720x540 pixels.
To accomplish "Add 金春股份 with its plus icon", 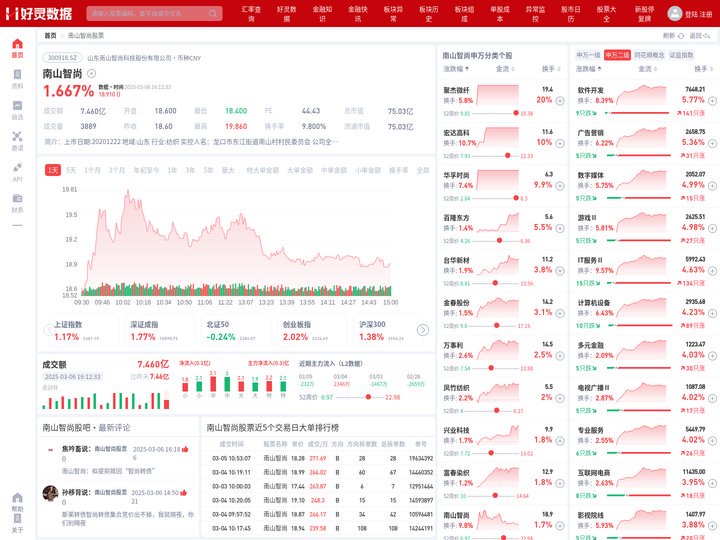I will [x=560, y=313].
